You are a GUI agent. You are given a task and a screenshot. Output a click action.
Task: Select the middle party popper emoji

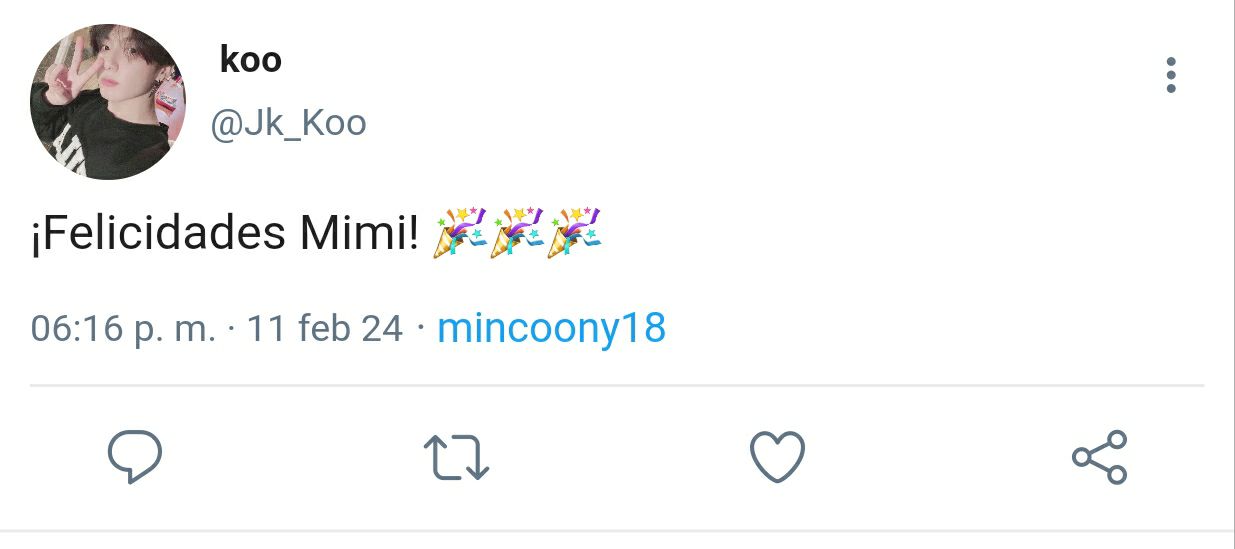(517, 231)
